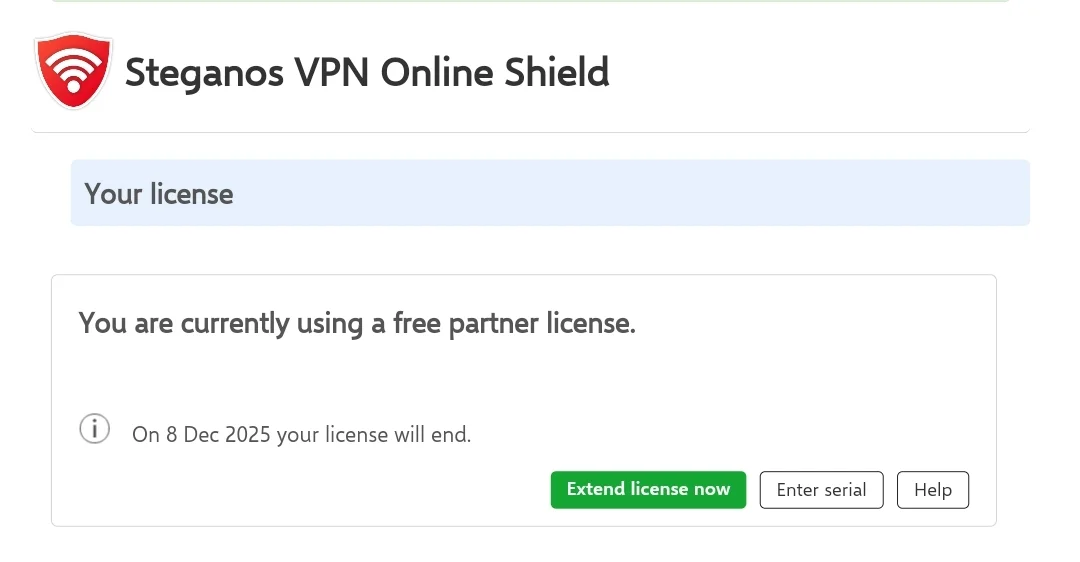This screenshot has width=1080, height=562.
Task: Click the circled info icon
Action: (94, 429)
